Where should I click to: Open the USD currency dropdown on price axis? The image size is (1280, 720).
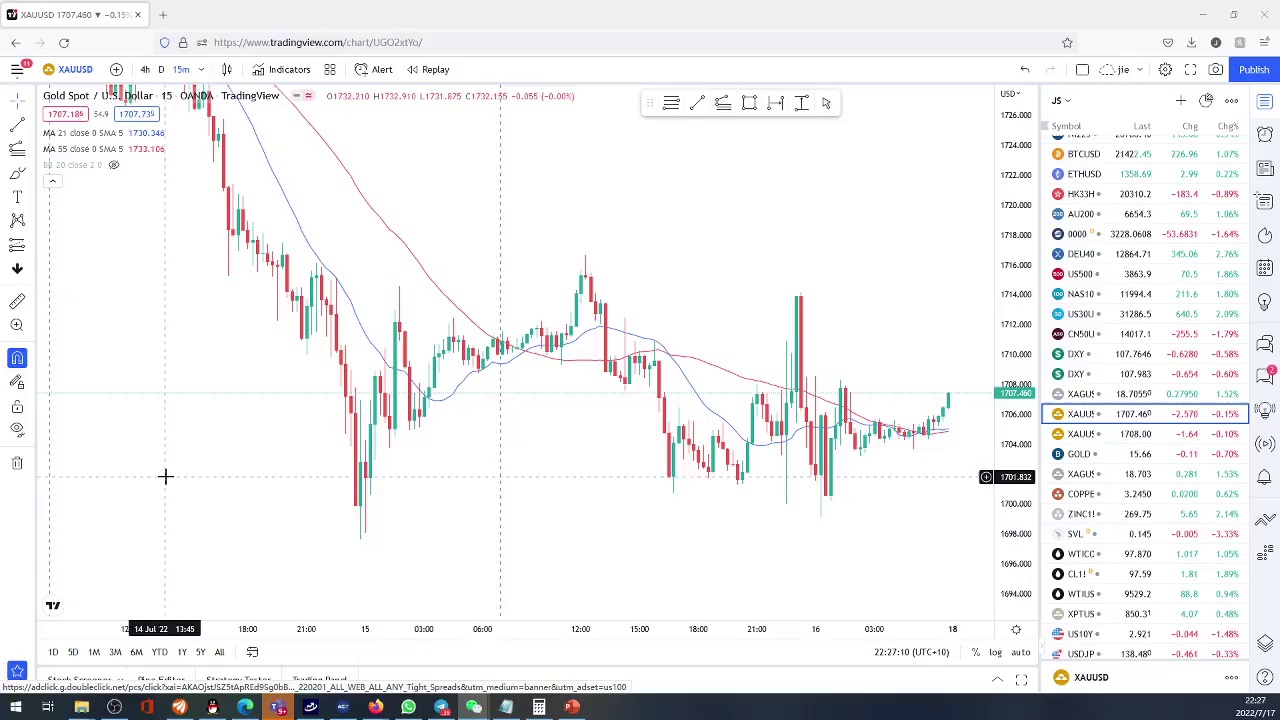pyautogui.click(x=1010, y=94)
